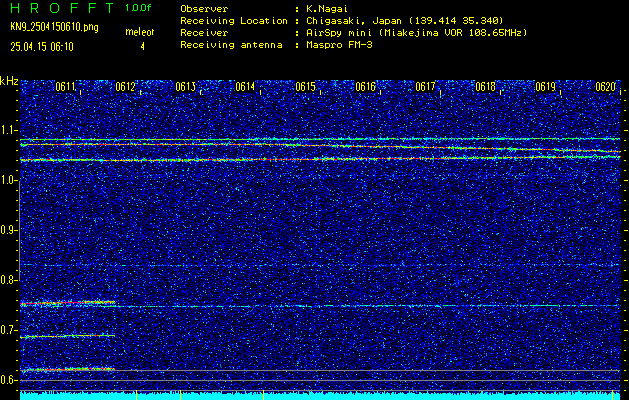This screenshot has height=400, width=629.
Task: Click the 0.7 frequency axis label
Action: (x=8, y=330)
